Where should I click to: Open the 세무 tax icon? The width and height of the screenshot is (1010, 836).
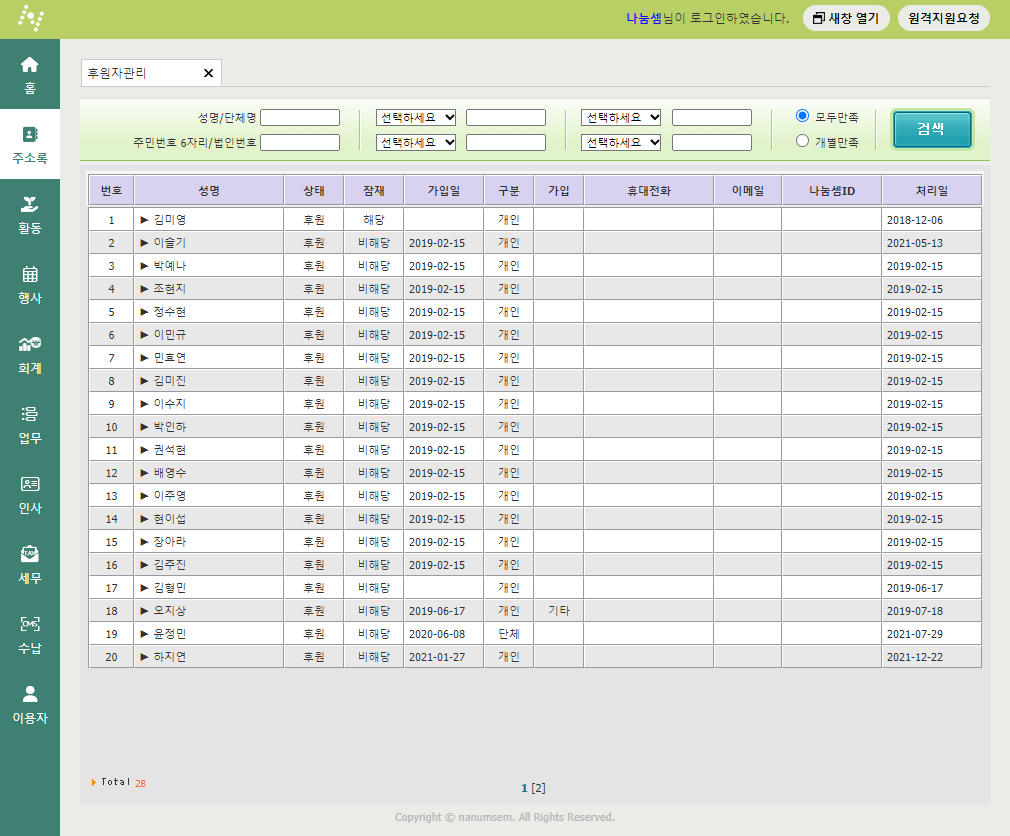(x=30, y=554)
